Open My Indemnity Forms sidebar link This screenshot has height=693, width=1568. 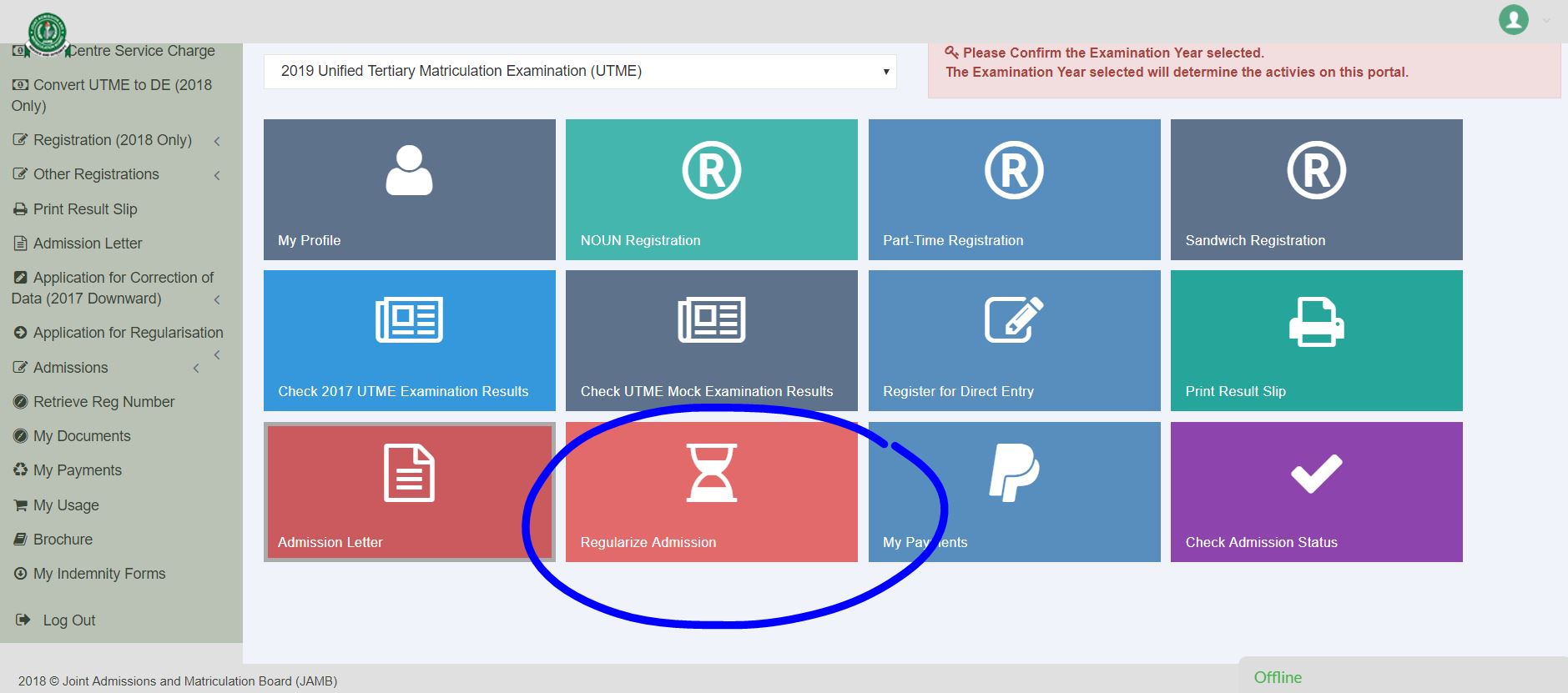[x=99, y=574]
